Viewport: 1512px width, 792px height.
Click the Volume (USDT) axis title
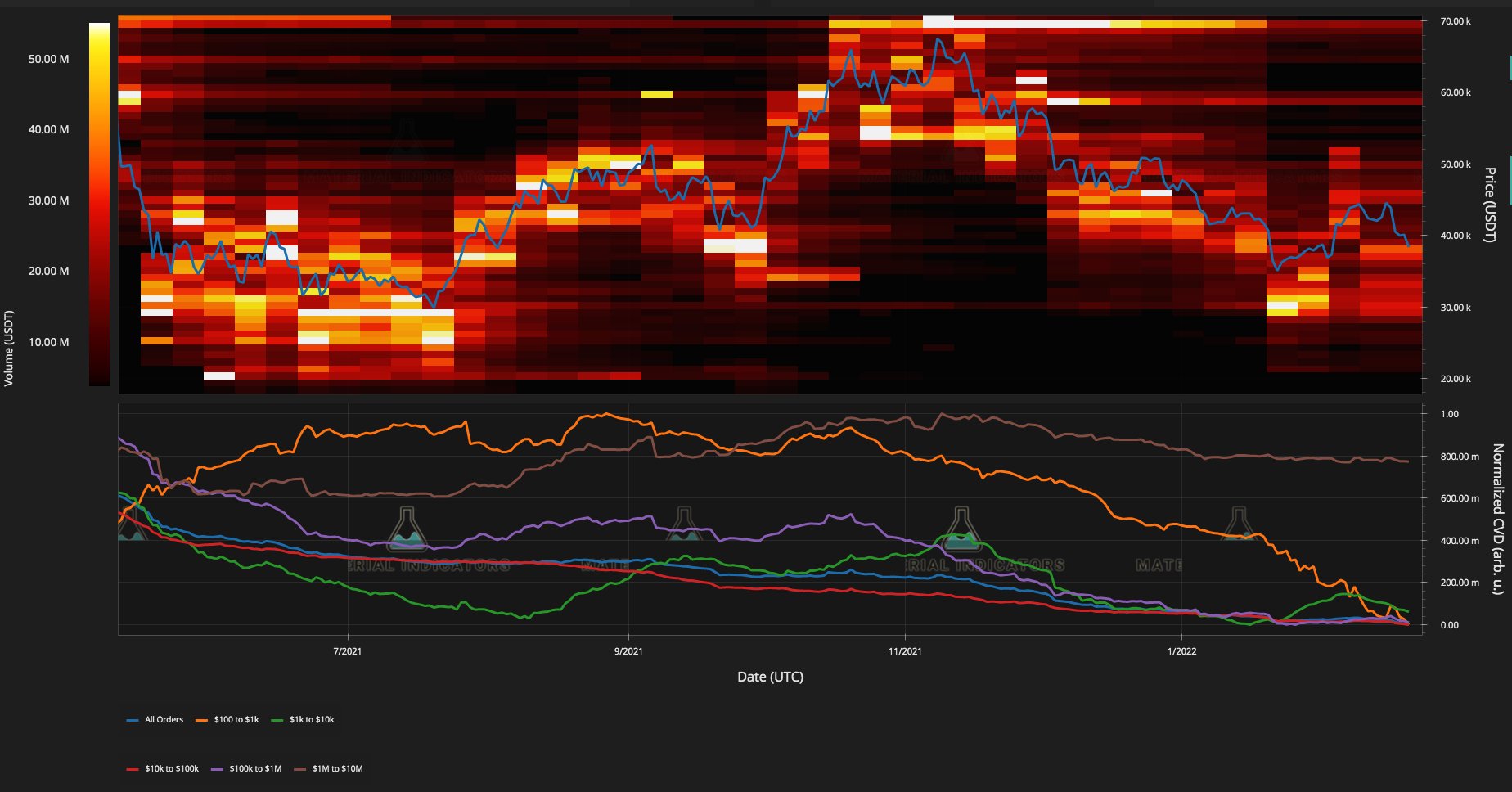pyautogui.click(x=9, y=348)
